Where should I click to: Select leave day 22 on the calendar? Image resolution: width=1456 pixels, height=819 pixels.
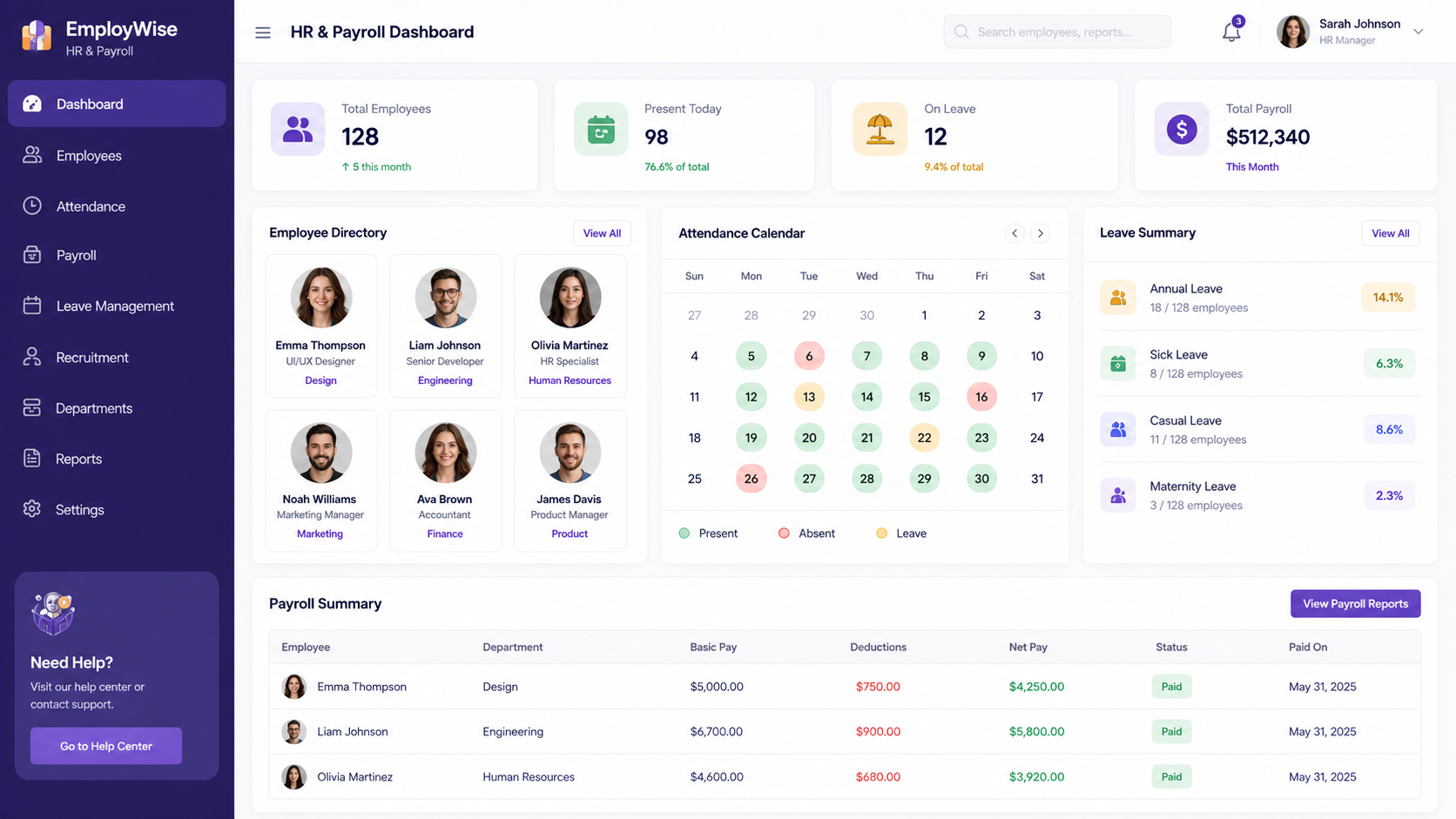[x=924, y=438]
